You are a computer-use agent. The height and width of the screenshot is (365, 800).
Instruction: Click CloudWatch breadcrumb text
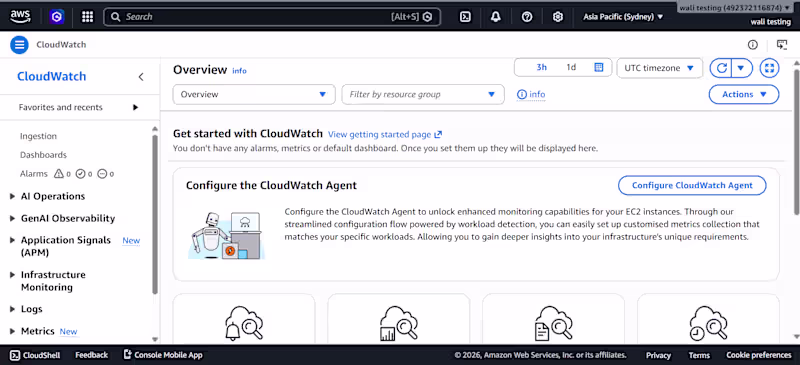click(61, 45)
